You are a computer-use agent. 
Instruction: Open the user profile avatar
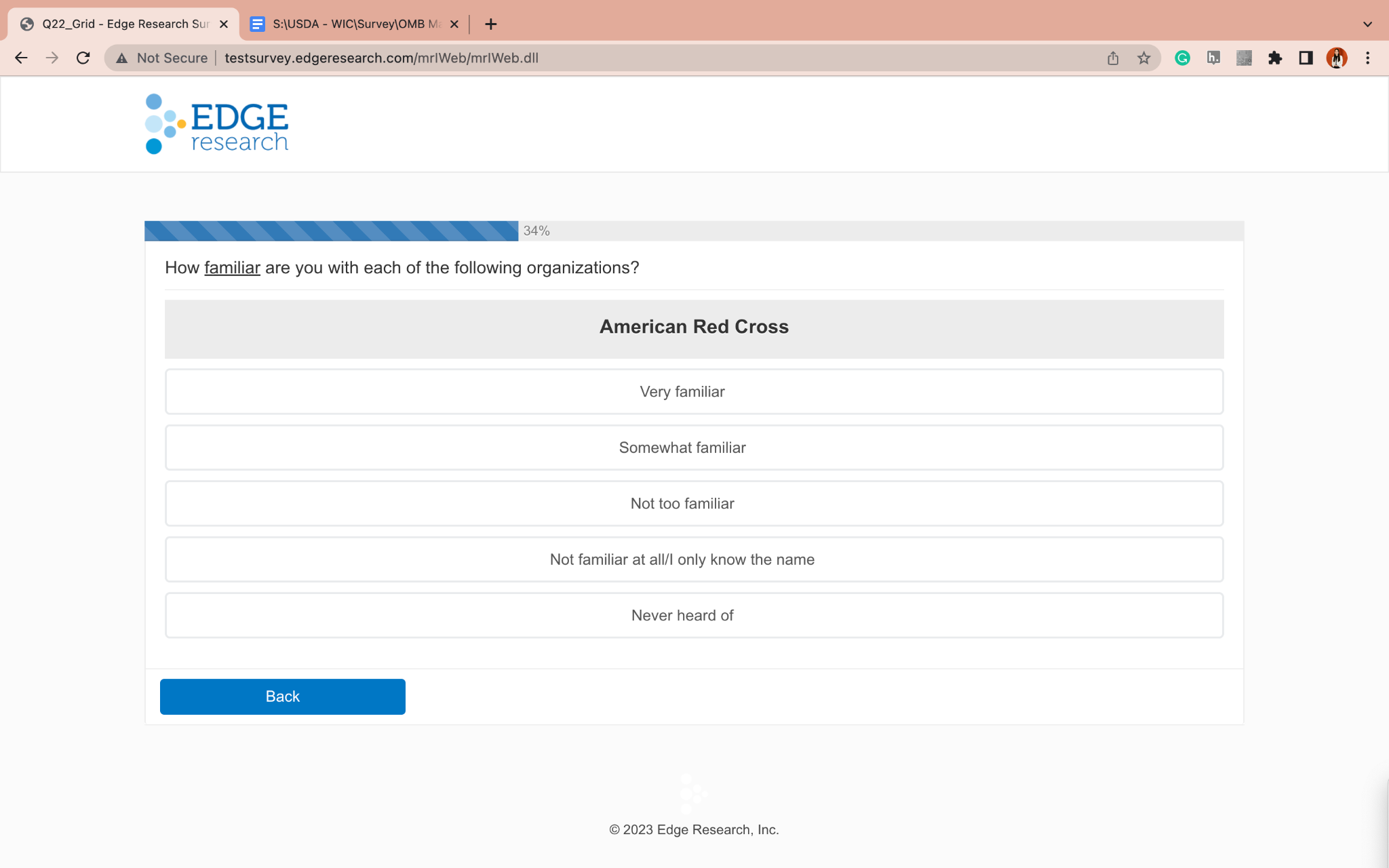click(x=1336, y=58)
